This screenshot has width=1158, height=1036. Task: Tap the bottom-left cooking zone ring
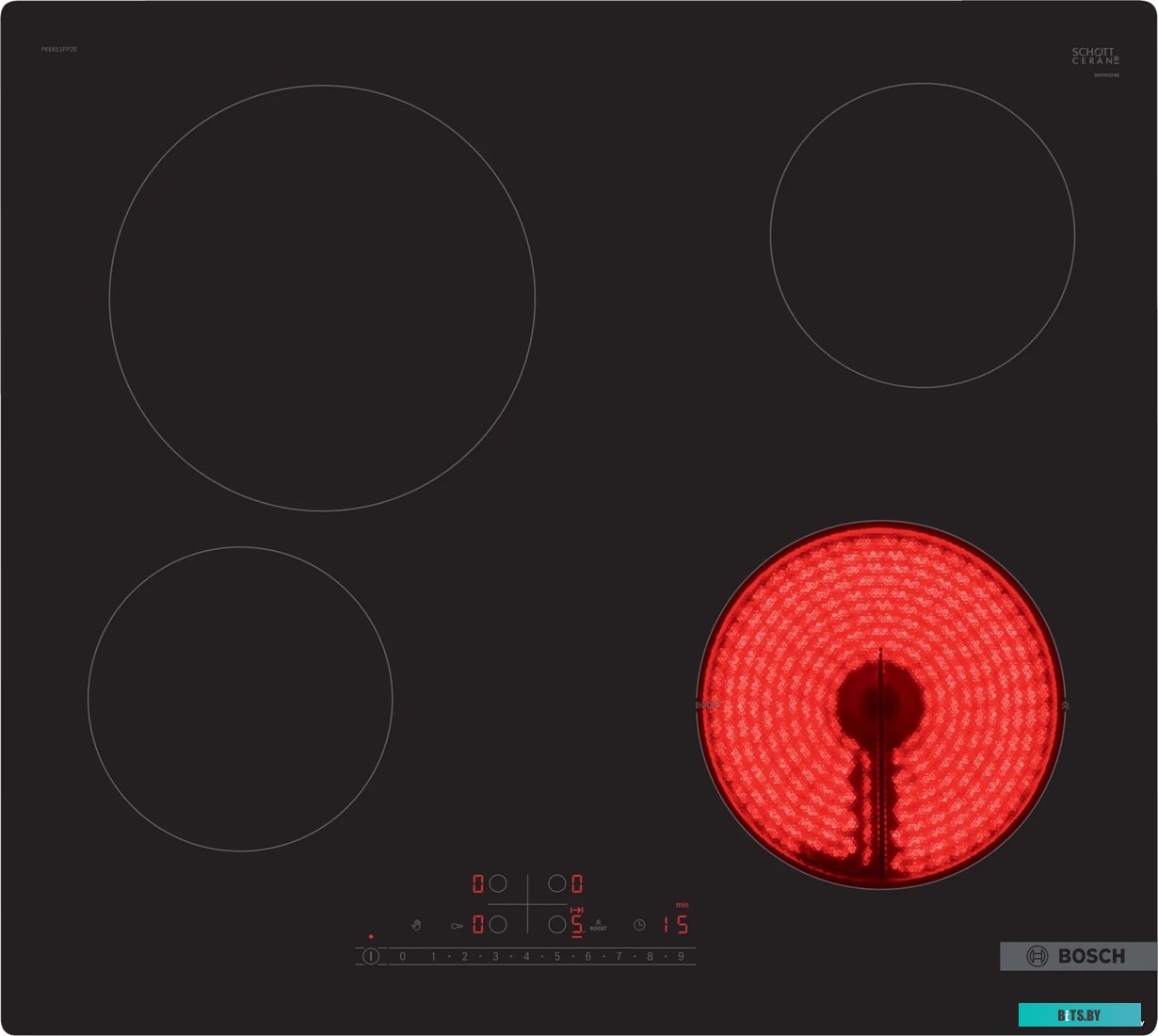[x=240, y=699]
